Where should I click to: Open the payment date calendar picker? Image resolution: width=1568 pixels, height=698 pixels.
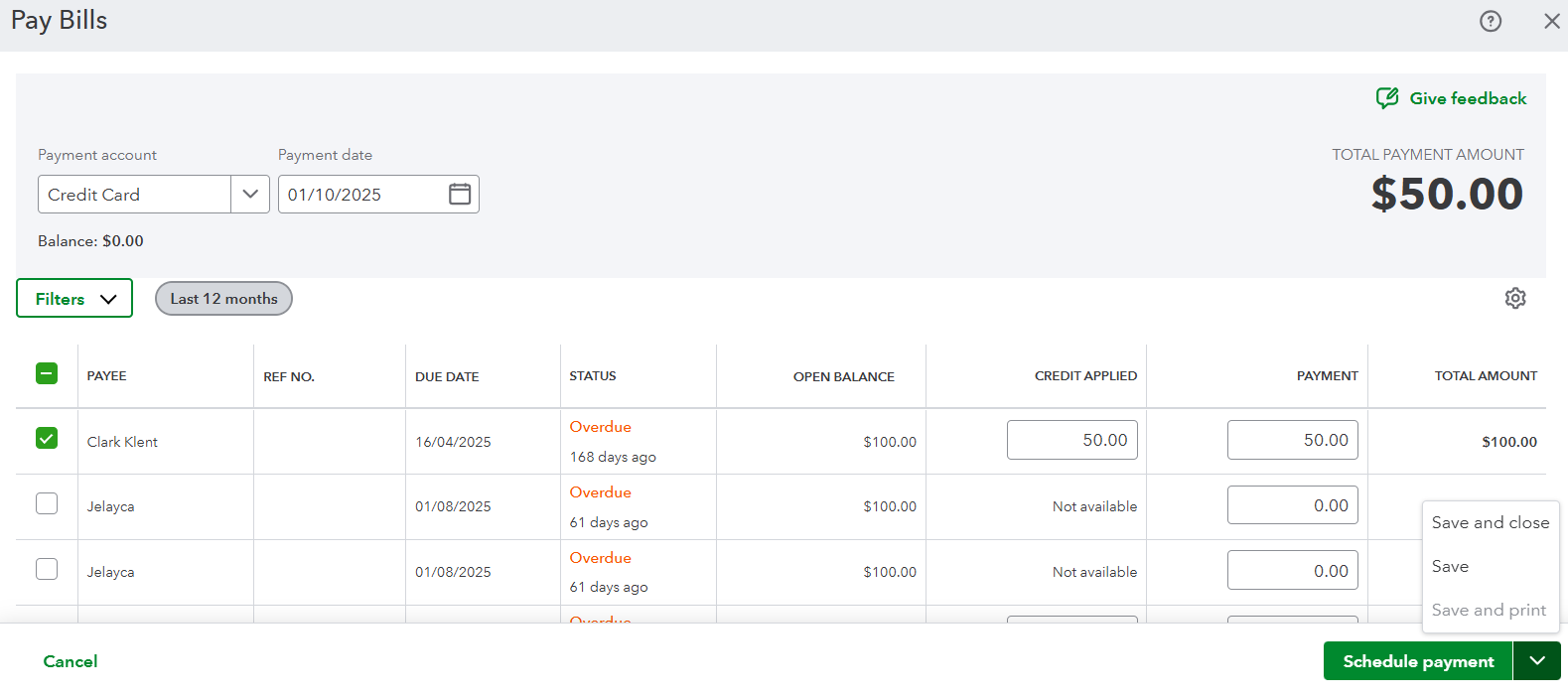[459, 195]
